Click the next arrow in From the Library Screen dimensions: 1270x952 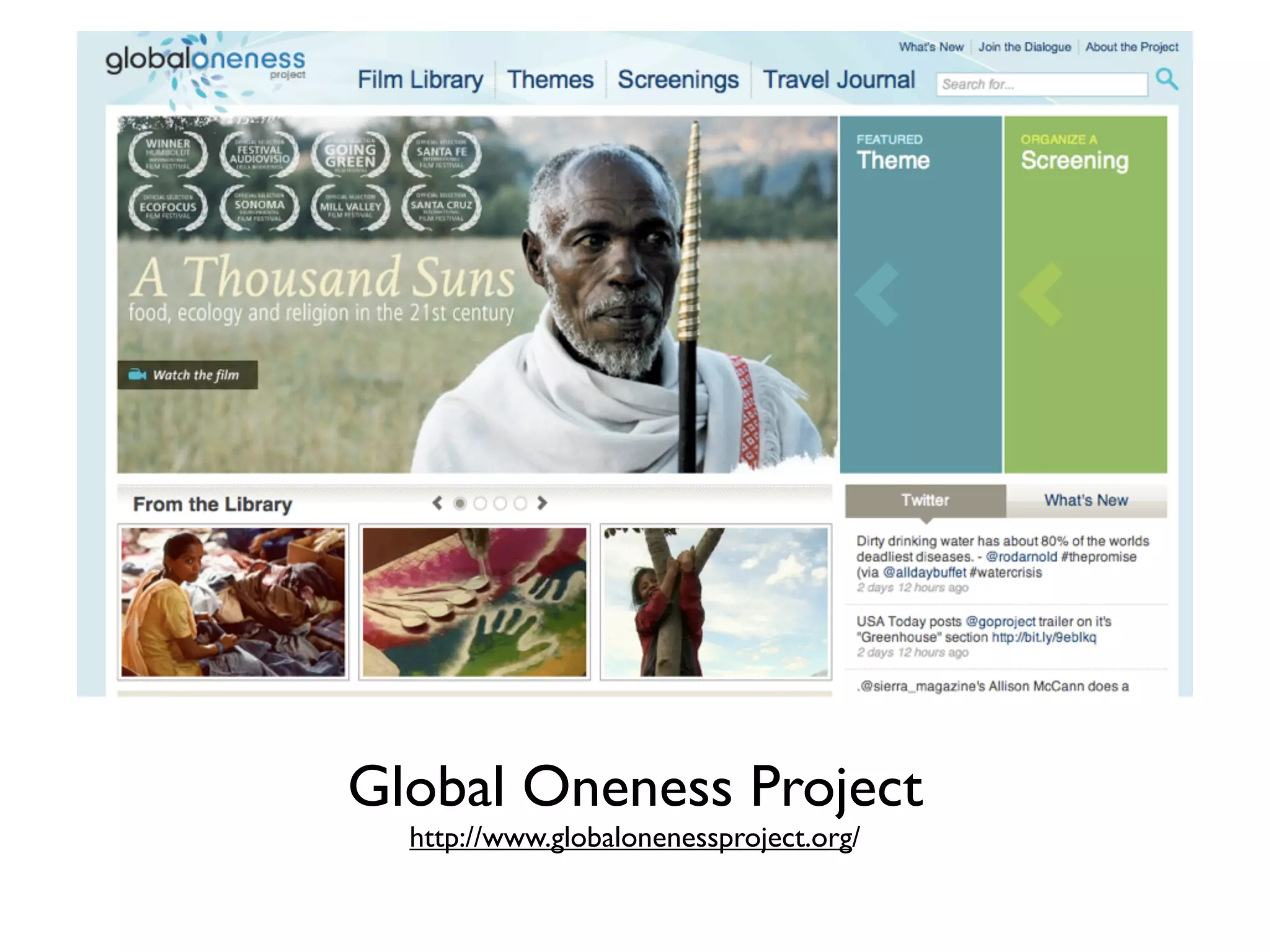pyautogui.click(x=542, y=503)
